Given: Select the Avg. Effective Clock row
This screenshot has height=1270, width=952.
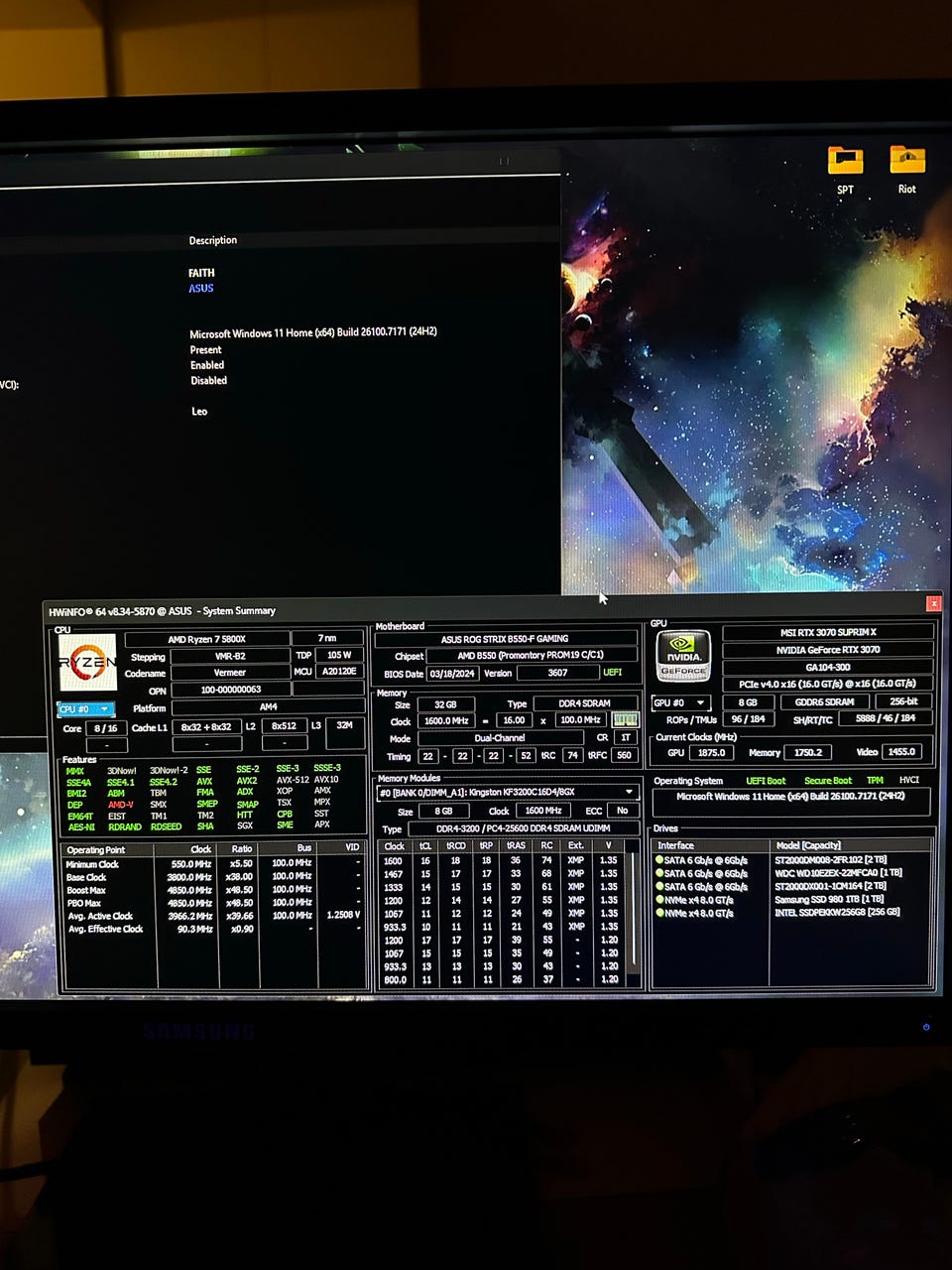Looking at the screenshot, I should pos(212,930).
